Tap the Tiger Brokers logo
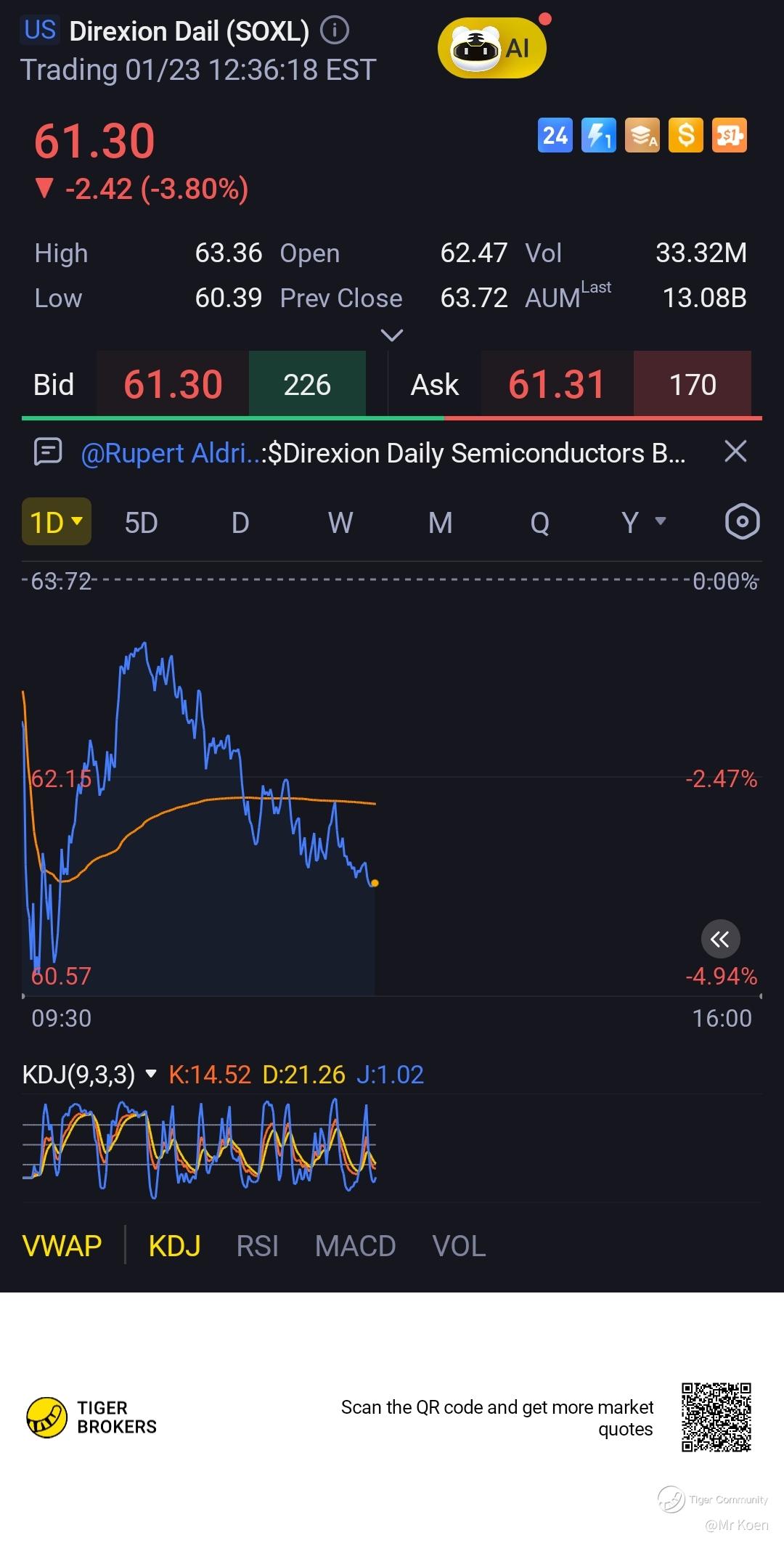 (x=91, y=1417)
